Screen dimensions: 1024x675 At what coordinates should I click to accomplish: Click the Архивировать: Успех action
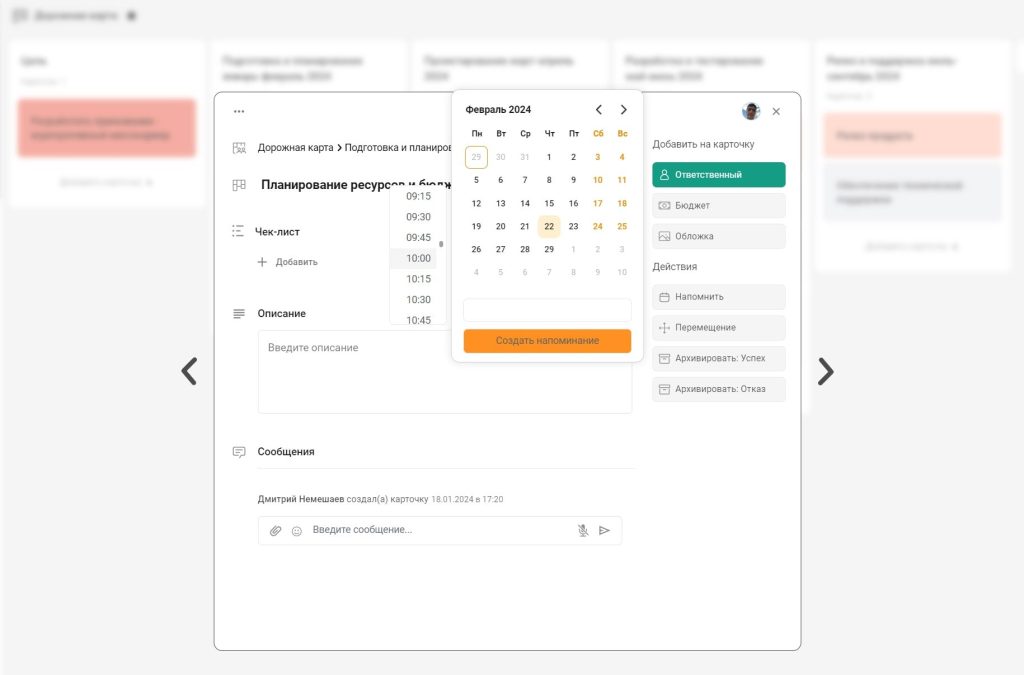coord(718,358)
